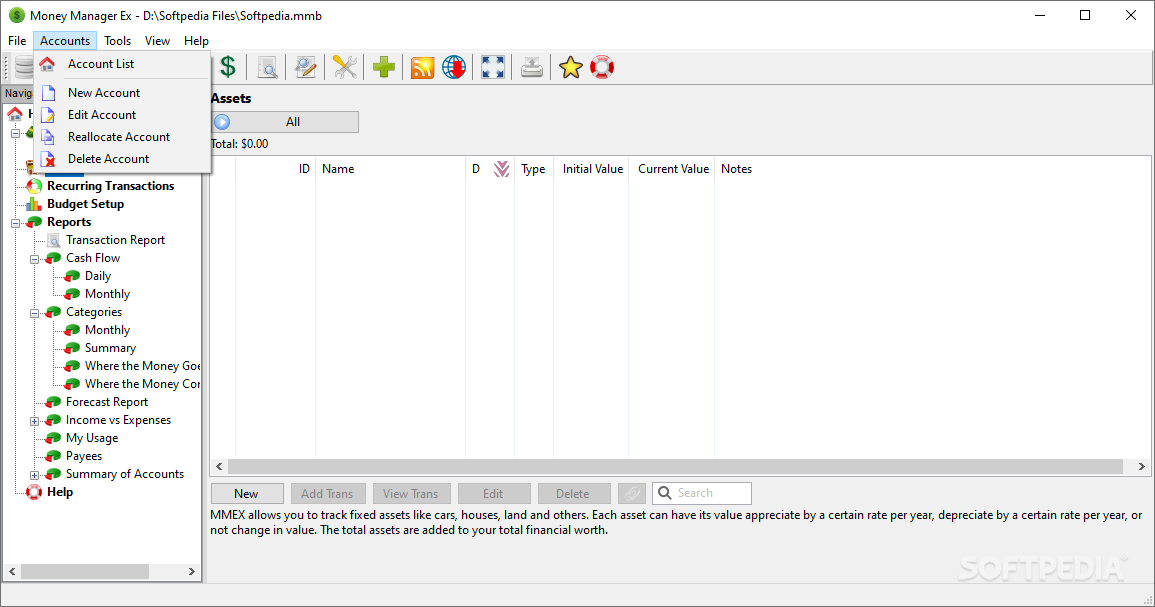The width and height of the screenshot is (1155, 607).
Task: Click the Budget Setup bar chart icon
Action: pyautogui.click(x=34, y=204)
